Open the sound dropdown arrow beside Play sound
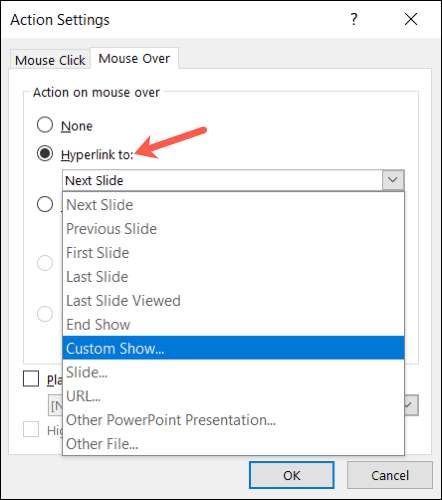The width and height of the screenshot is (442, 500). [411, 405]
